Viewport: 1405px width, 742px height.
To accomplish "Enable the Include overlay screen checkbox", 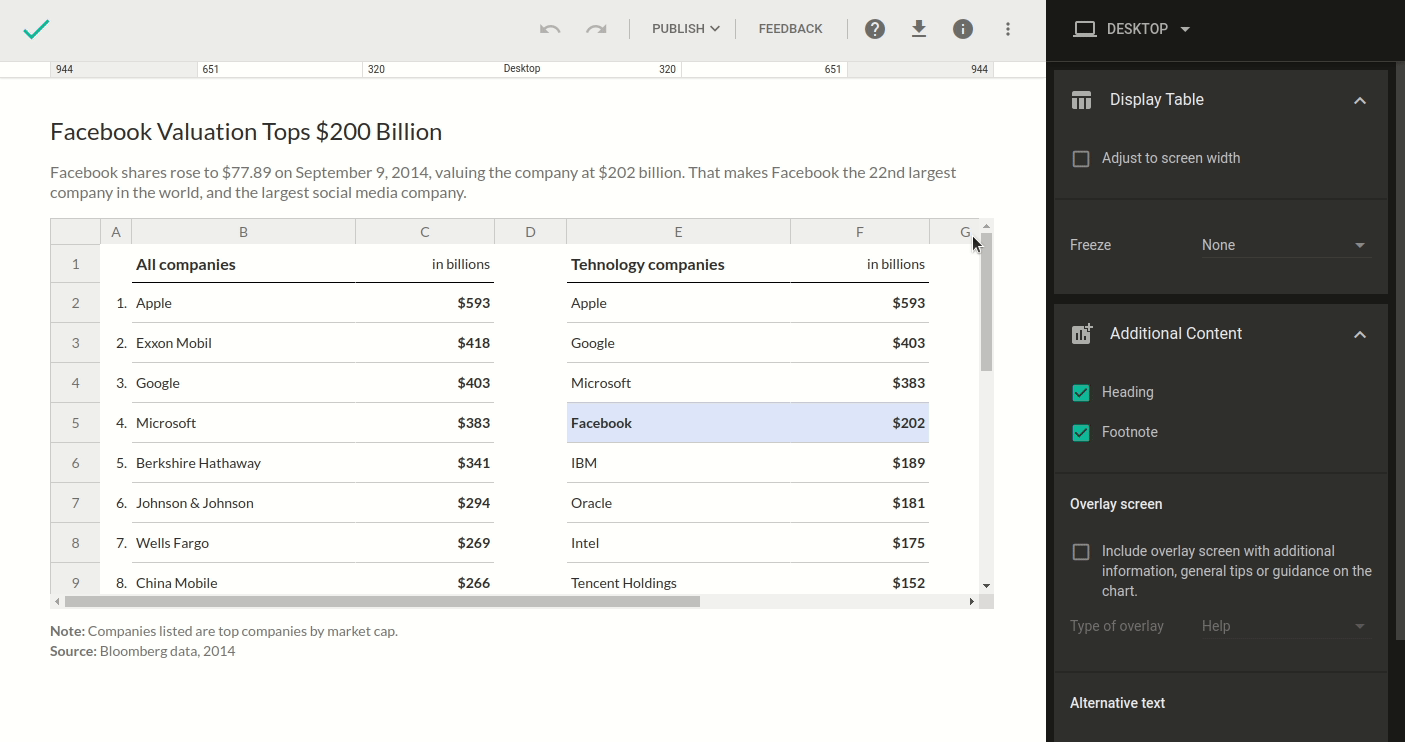I will point(1081,552).
